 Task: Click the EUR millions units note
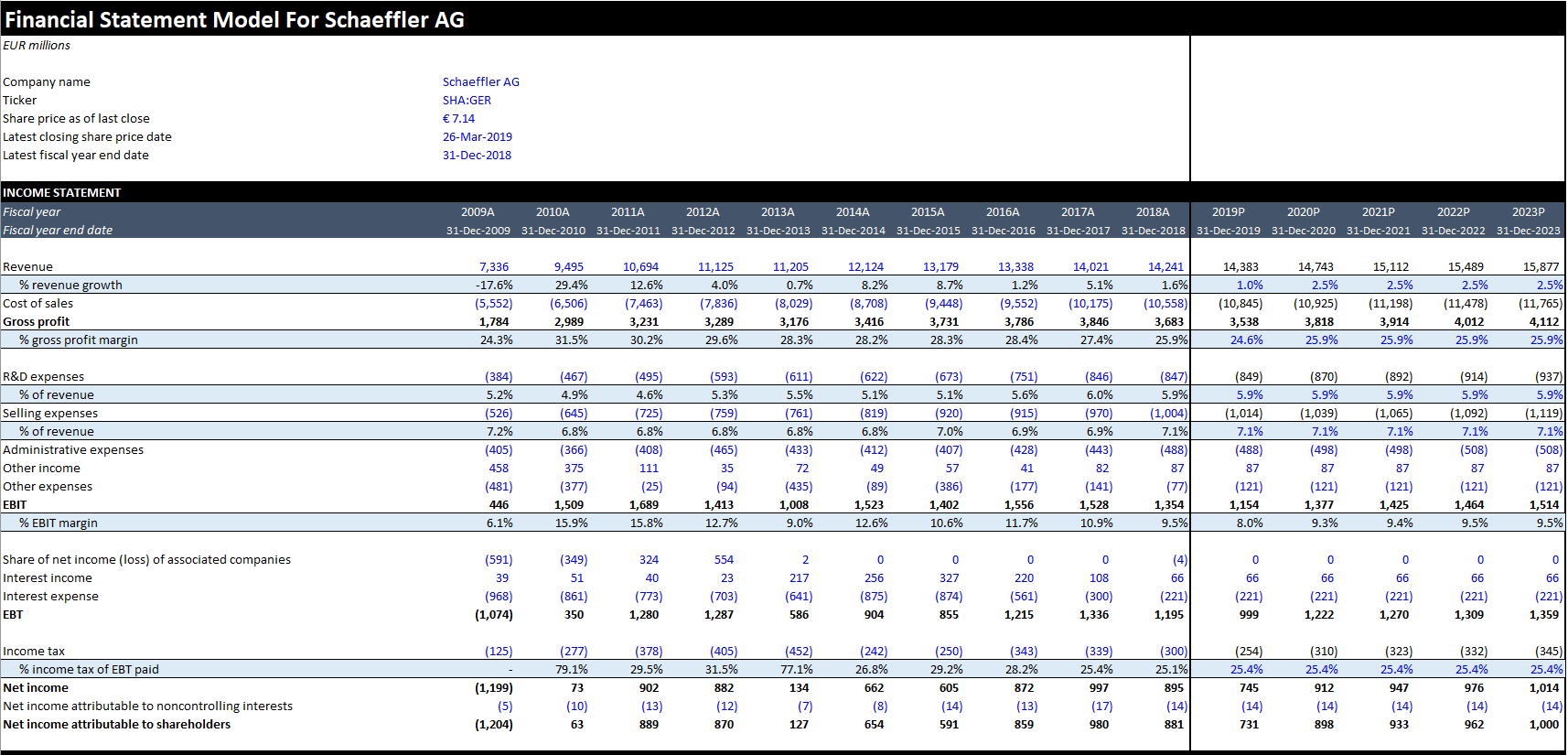point(36,46)
